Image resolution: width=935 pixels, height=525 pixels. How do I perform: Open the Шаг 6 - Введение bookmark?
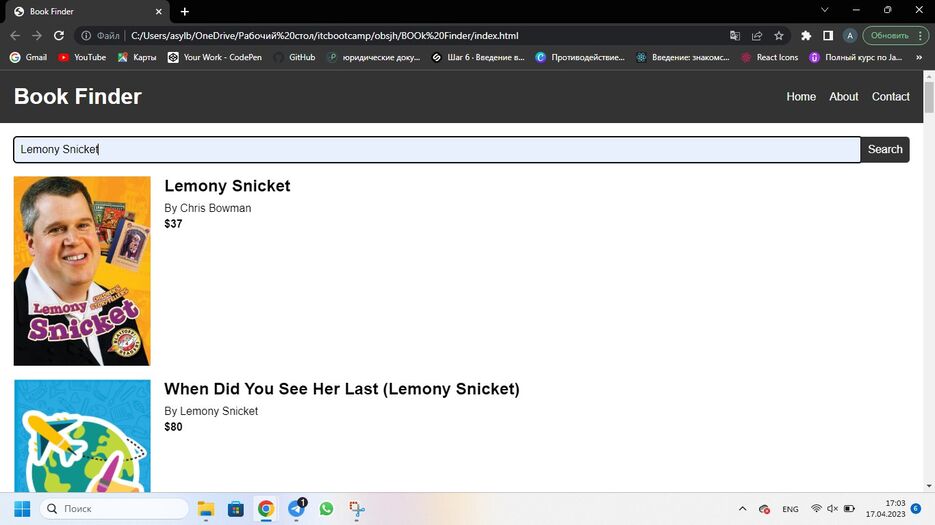pyautogui.click(x=478, y=57)
